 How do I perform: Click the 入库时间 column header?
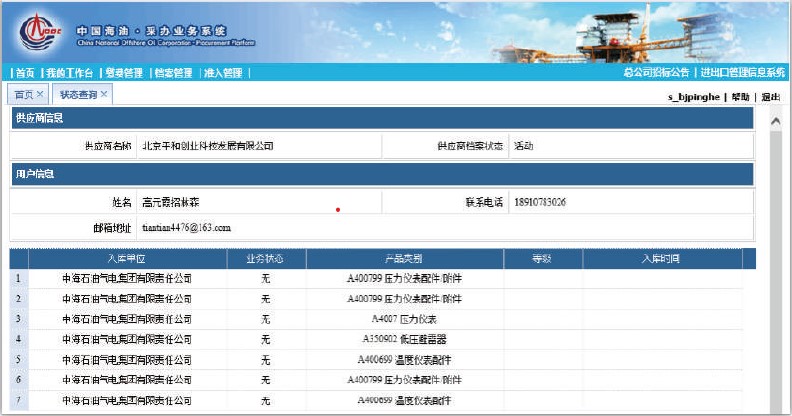click(660, 259)
